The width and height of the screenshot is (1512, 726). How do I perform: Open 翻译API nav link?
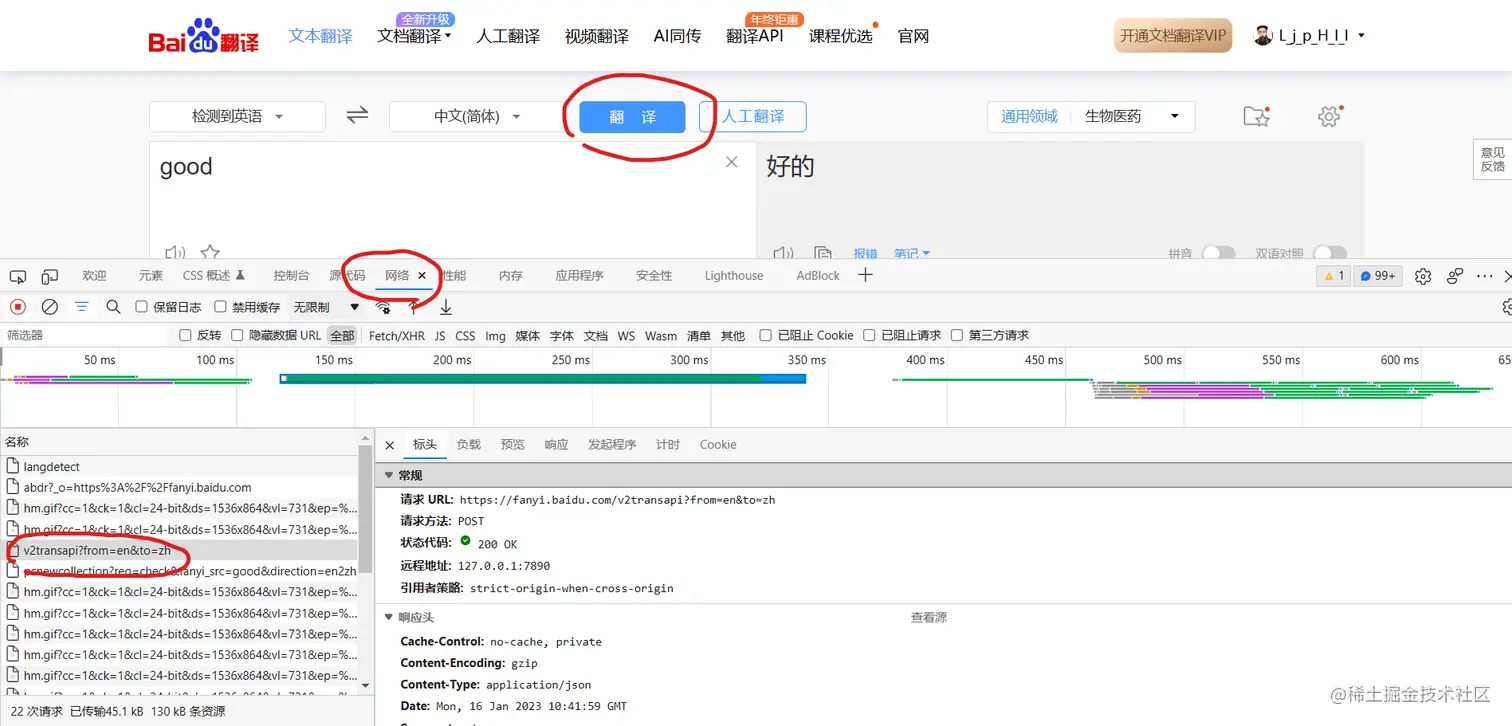(x=754, y=36)
